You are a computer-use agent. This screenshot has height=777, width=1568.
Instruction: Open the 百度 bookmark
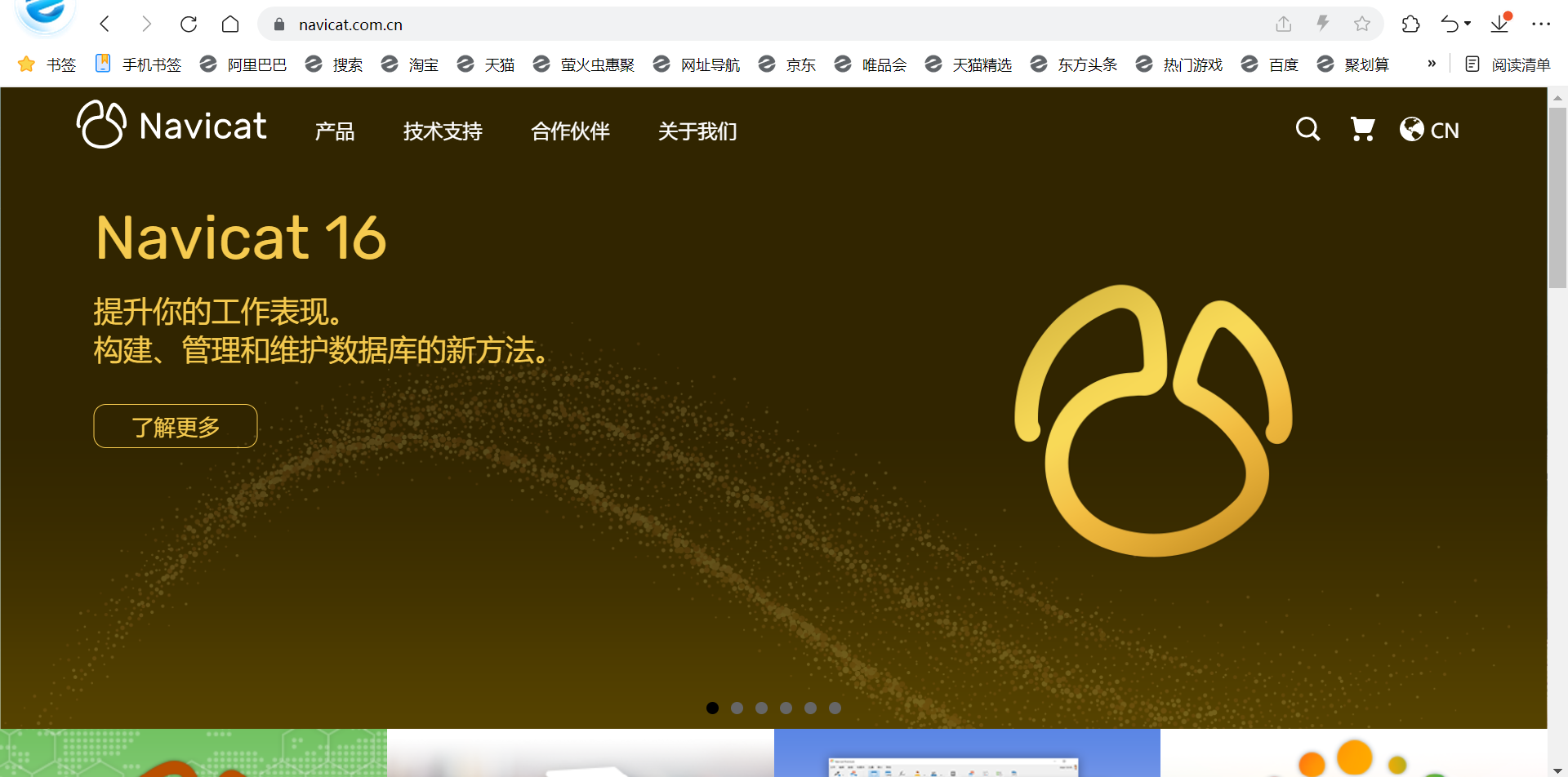(x=1269, y=64)
